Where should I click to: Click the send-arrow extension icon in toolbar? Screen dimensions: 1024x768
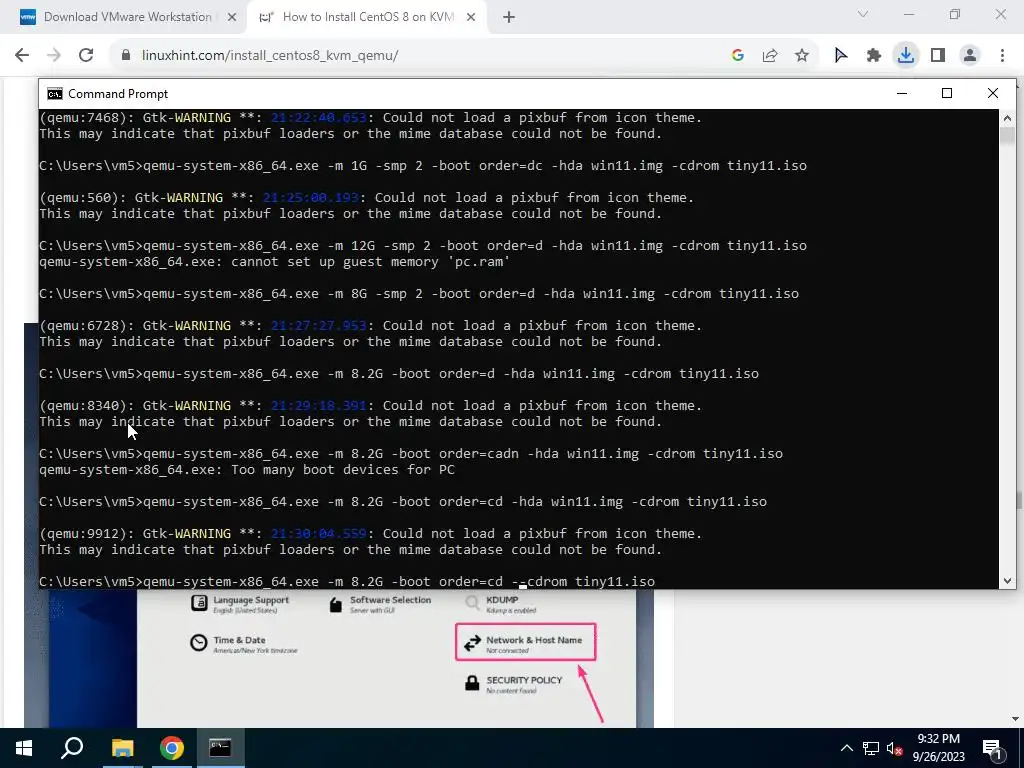pos(841,56)
